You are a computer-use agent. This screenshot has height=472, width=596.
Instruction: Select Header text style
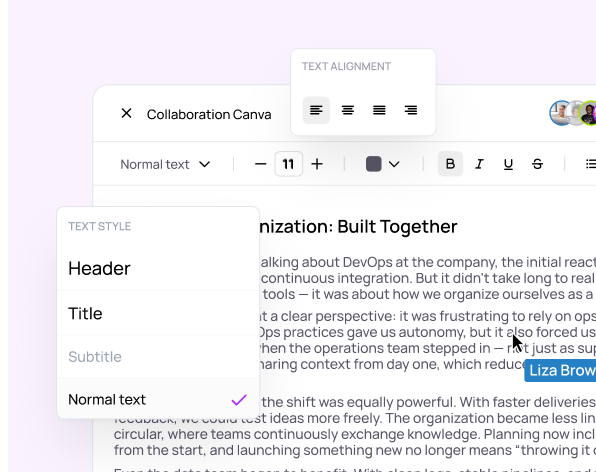tap(158, 268)
